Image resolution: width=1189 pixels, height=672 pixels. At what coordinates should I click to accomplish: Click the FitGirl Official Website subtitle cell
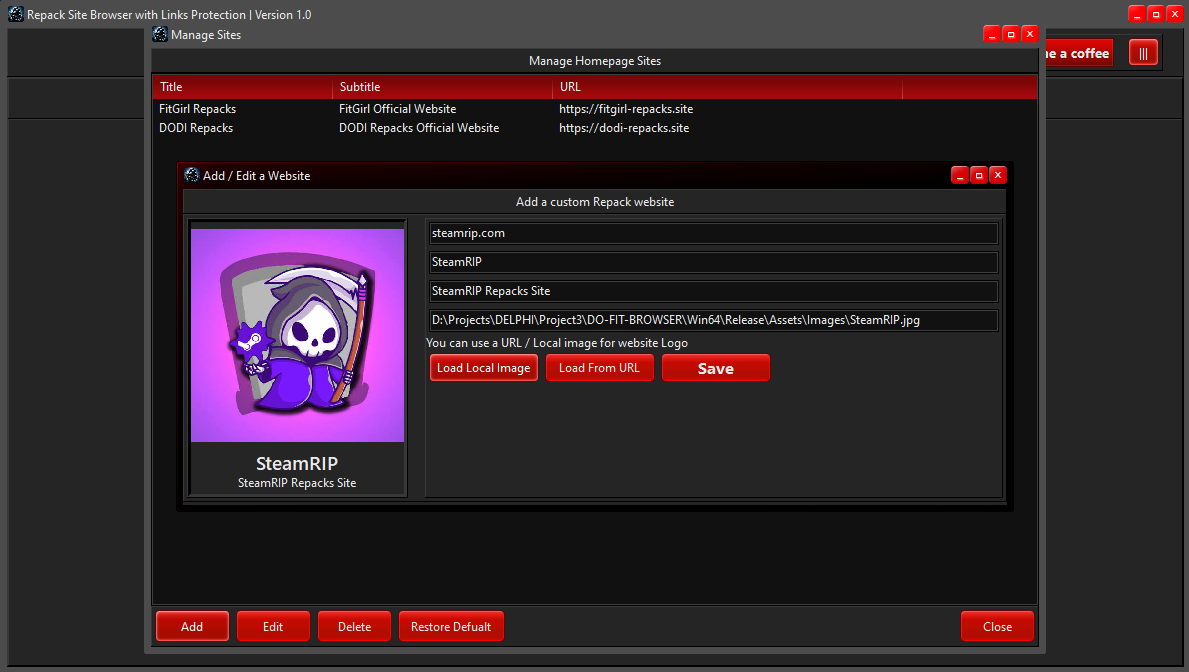tap(397, 109)
